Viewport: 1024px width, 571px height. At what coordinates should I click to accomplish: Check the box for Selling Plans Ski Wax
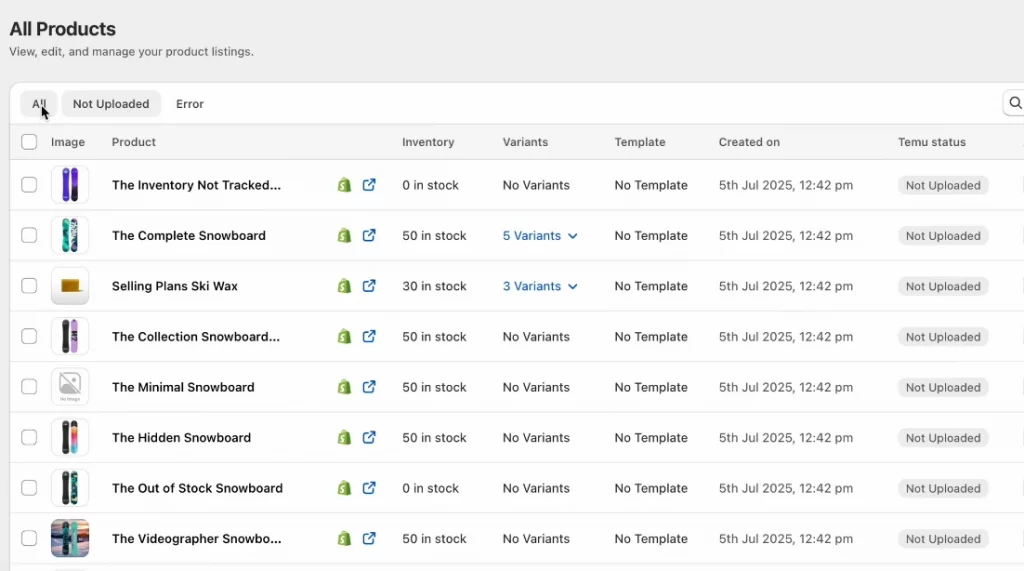point(29,286)
